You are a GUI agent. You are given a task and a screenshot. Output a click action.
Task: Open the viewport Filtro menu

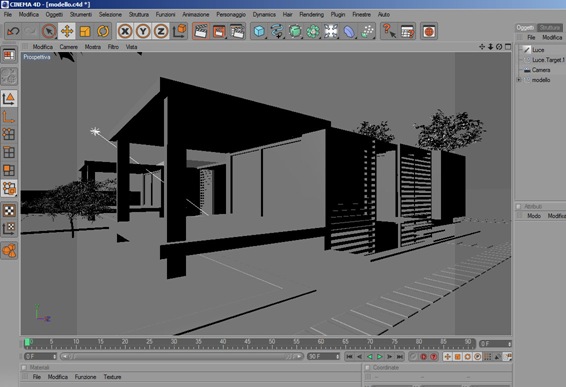(113, 47)
